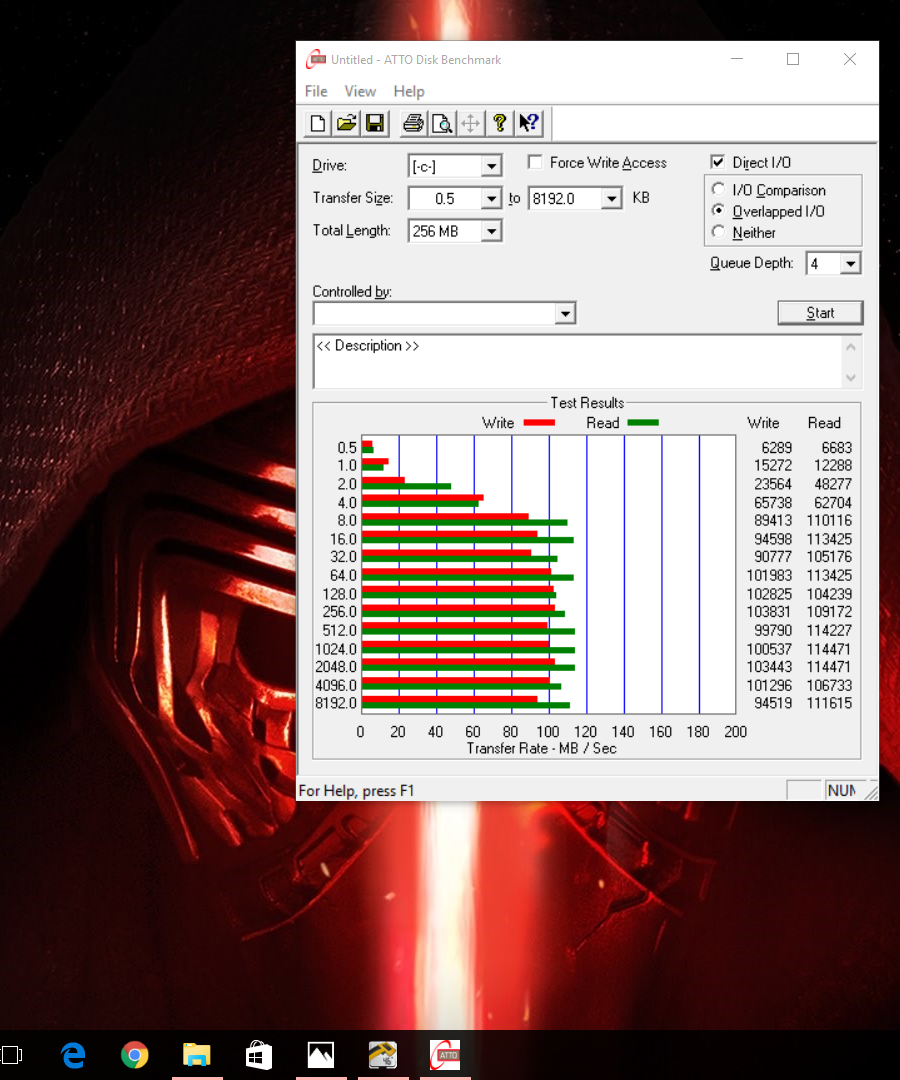Open Transfer Size minimum 0.5 dropdown
This screenshot has height=1080, width=900.
click(491, 198)
